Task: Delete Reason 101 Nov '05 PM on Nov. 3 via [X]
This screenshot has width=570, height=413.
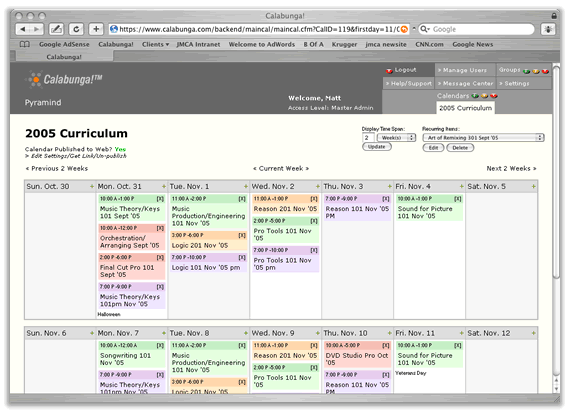Action: [386, 199]
